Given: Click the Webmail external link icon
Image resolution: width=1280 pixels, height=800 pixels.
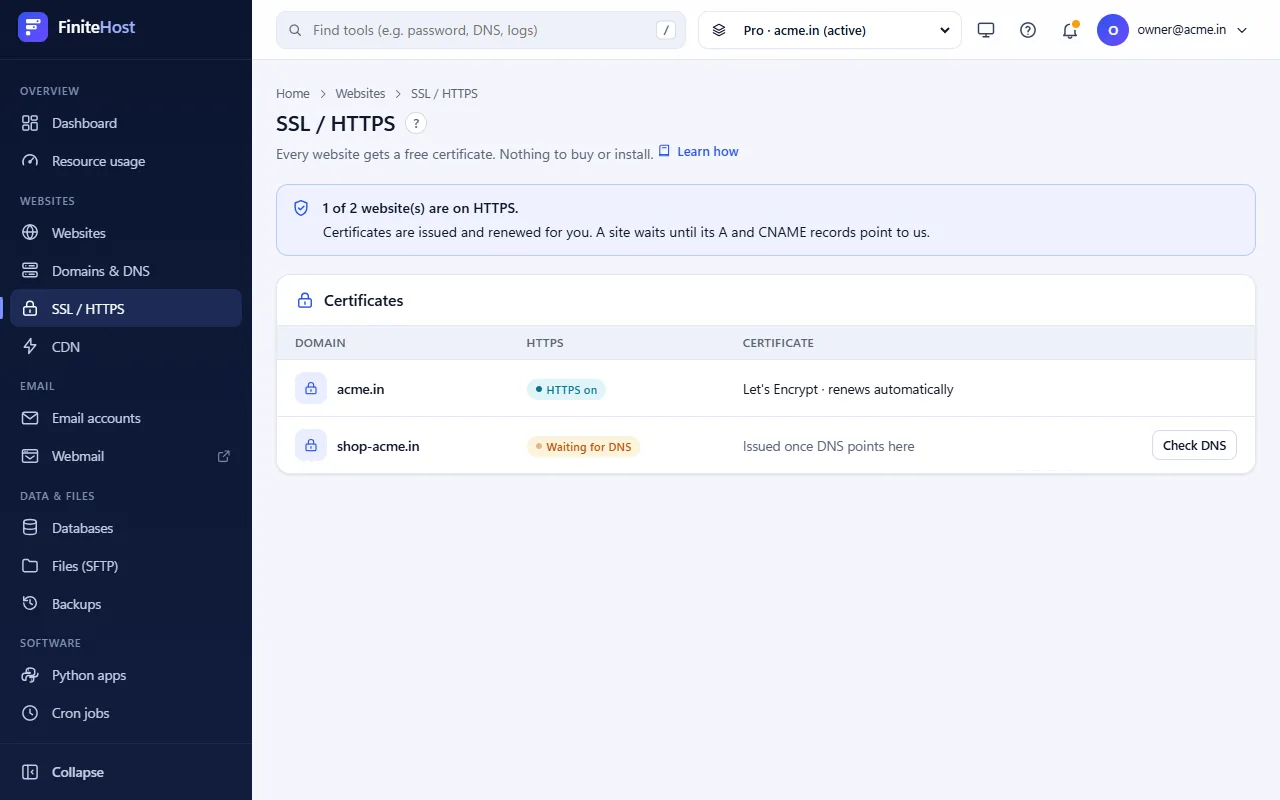Looking at the screenshot, I should [x=224, y=456].
